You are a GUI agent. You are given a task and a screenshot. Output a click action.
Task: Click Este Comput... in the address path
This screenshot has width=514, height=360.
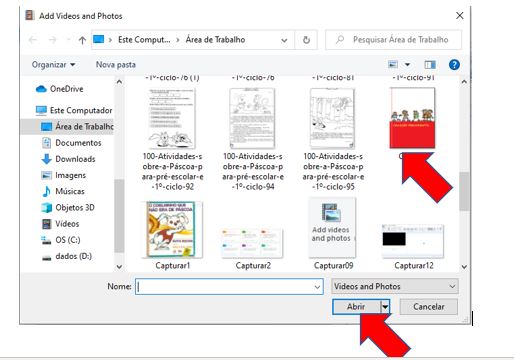[x=144, y=40]
